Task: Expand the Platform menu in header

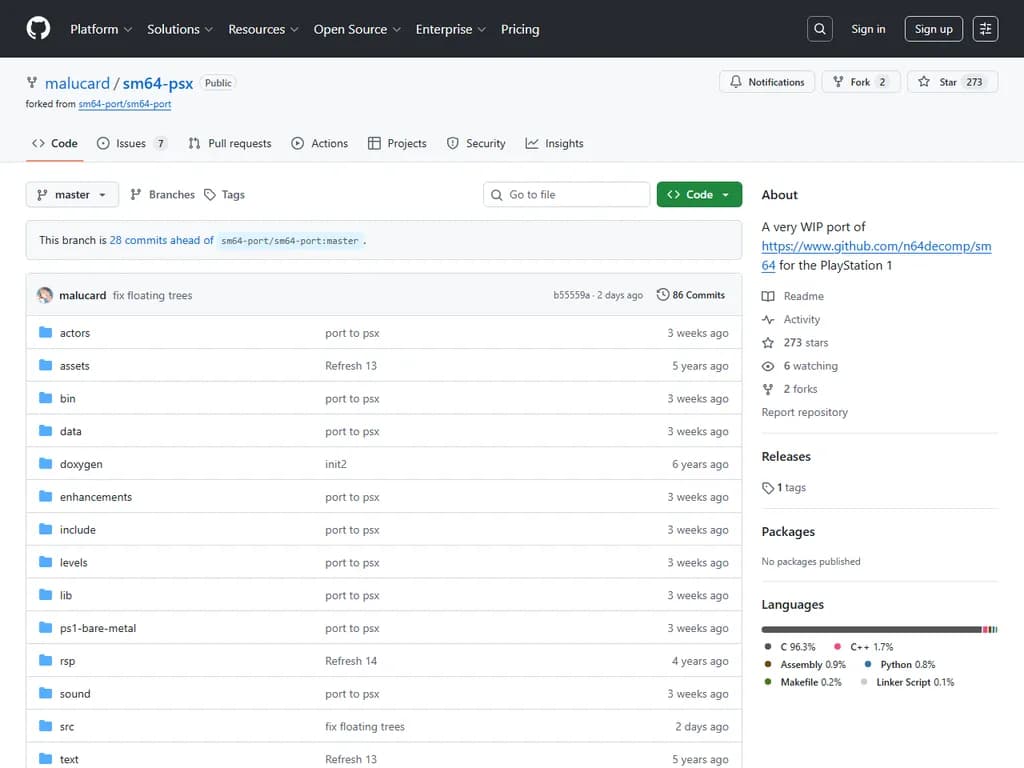Action: [101, 29]
